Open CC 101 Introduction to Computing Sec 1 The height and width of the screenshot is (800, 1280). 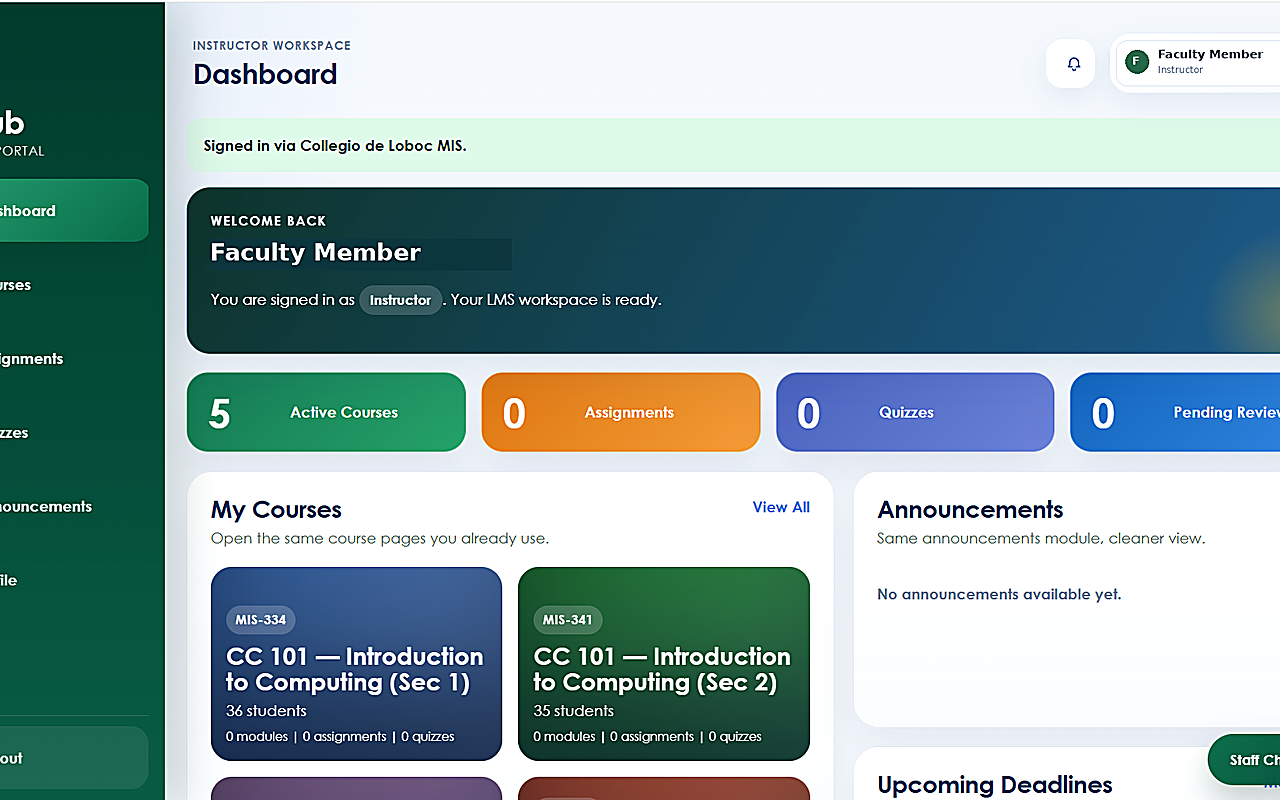(x=356, y=664)
